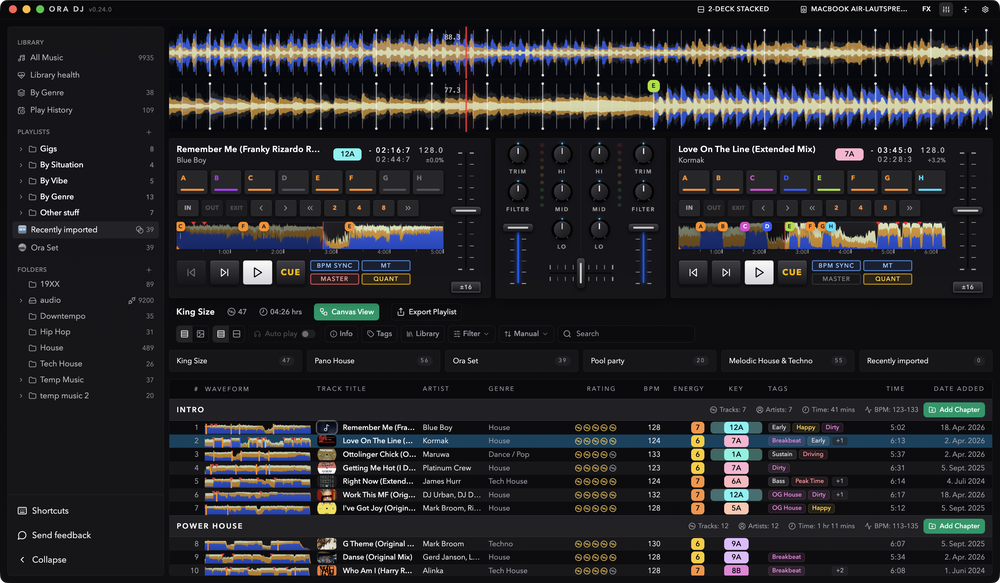Open the Filter dropdown
The height and width of the screenshot is (583, 1000).
pos(471,334)
